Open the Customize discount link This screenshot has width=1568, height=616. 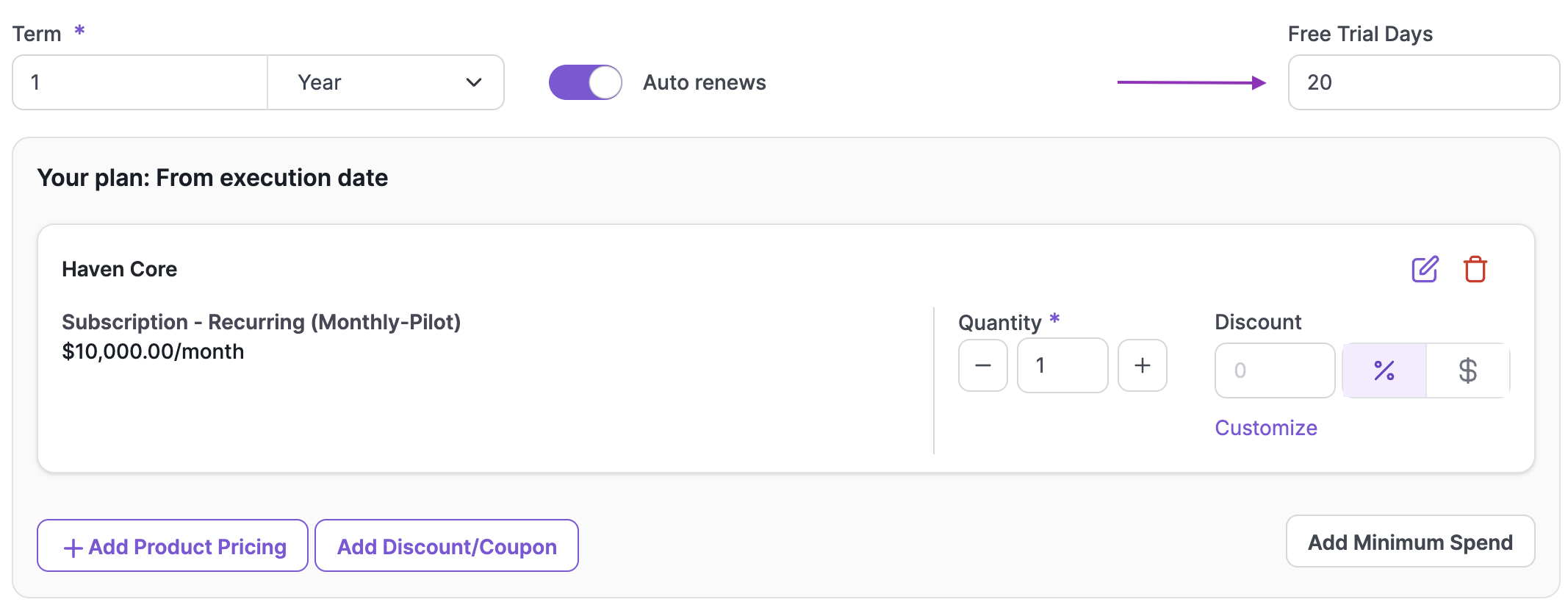click(1265, 428)
